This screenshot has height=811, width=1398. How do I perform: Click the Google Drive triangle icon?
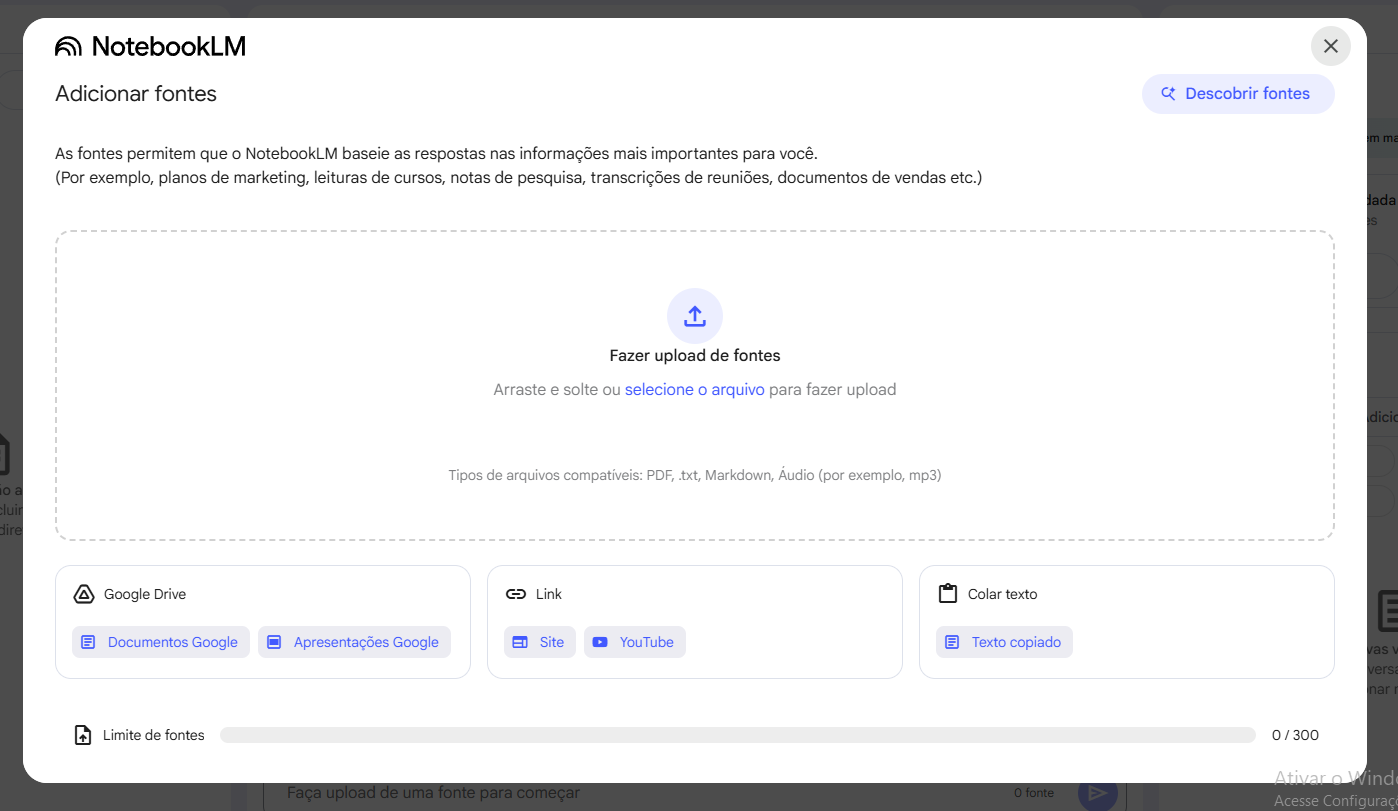[x=84, y=594]
